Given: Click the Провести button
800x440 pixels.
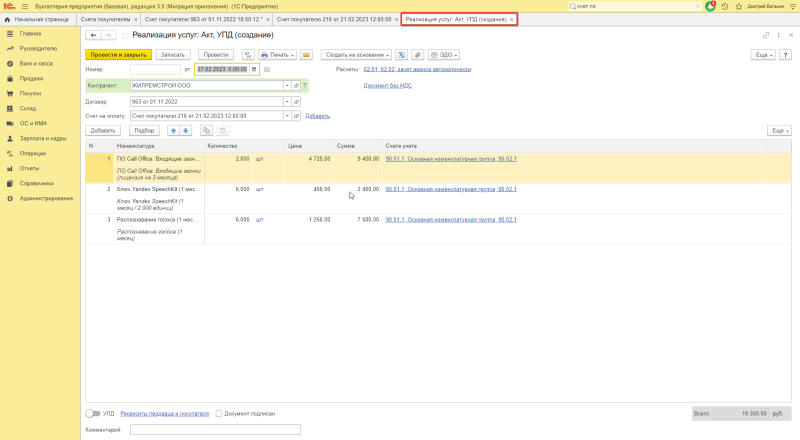Looking at the screenshot, I should coord(216,55).
